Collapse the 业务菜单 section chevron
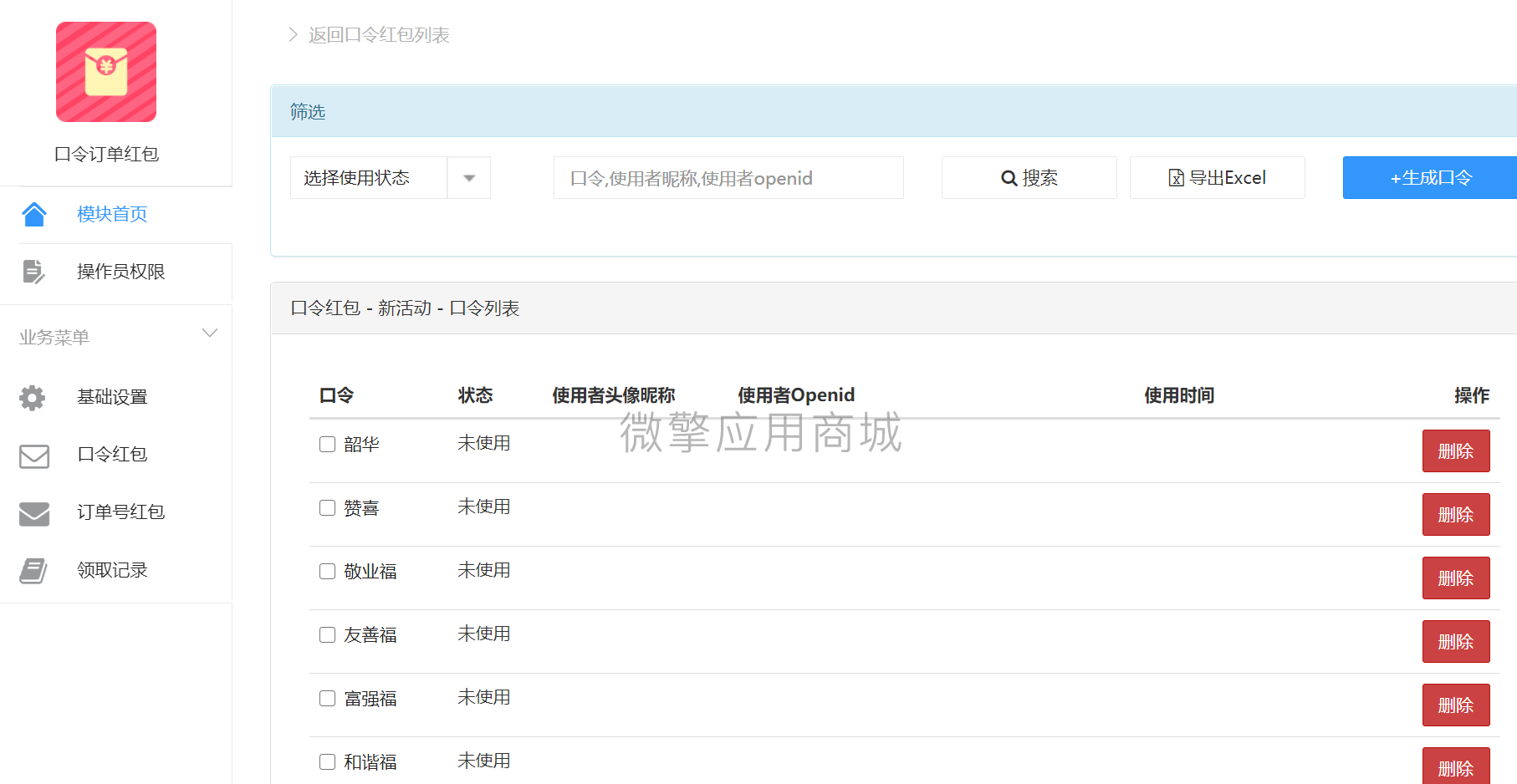Screen dimensions: 1517x784 [x=210, y=333]
